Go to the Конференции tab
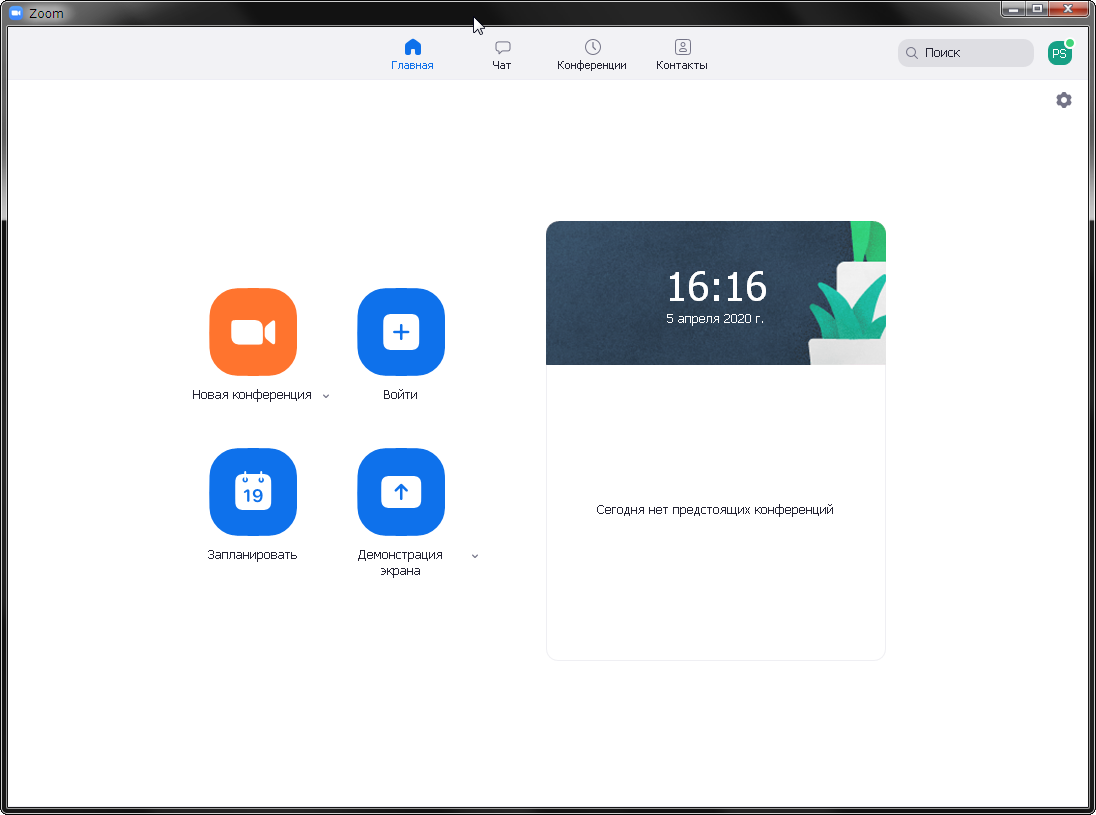Viewport: 1096px width, 815px height. click(x=592, y=55)
